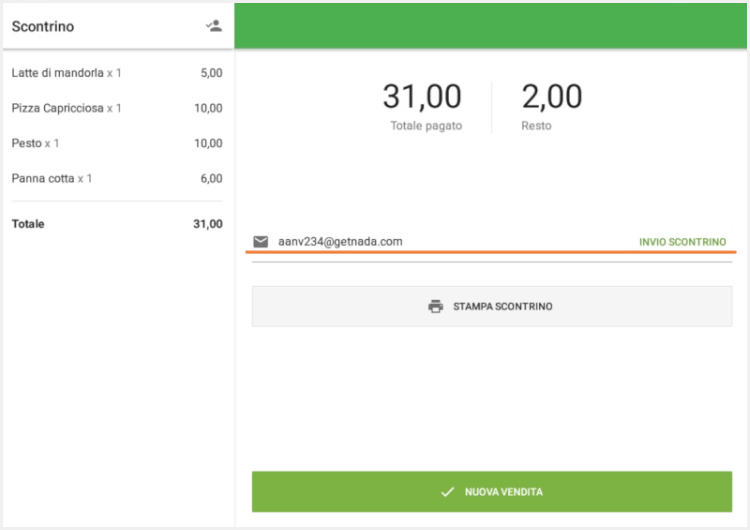Click the checkmark icon for new sale
Image resolution: width=750 pixels, height=530 pixels.
point(447,492)
